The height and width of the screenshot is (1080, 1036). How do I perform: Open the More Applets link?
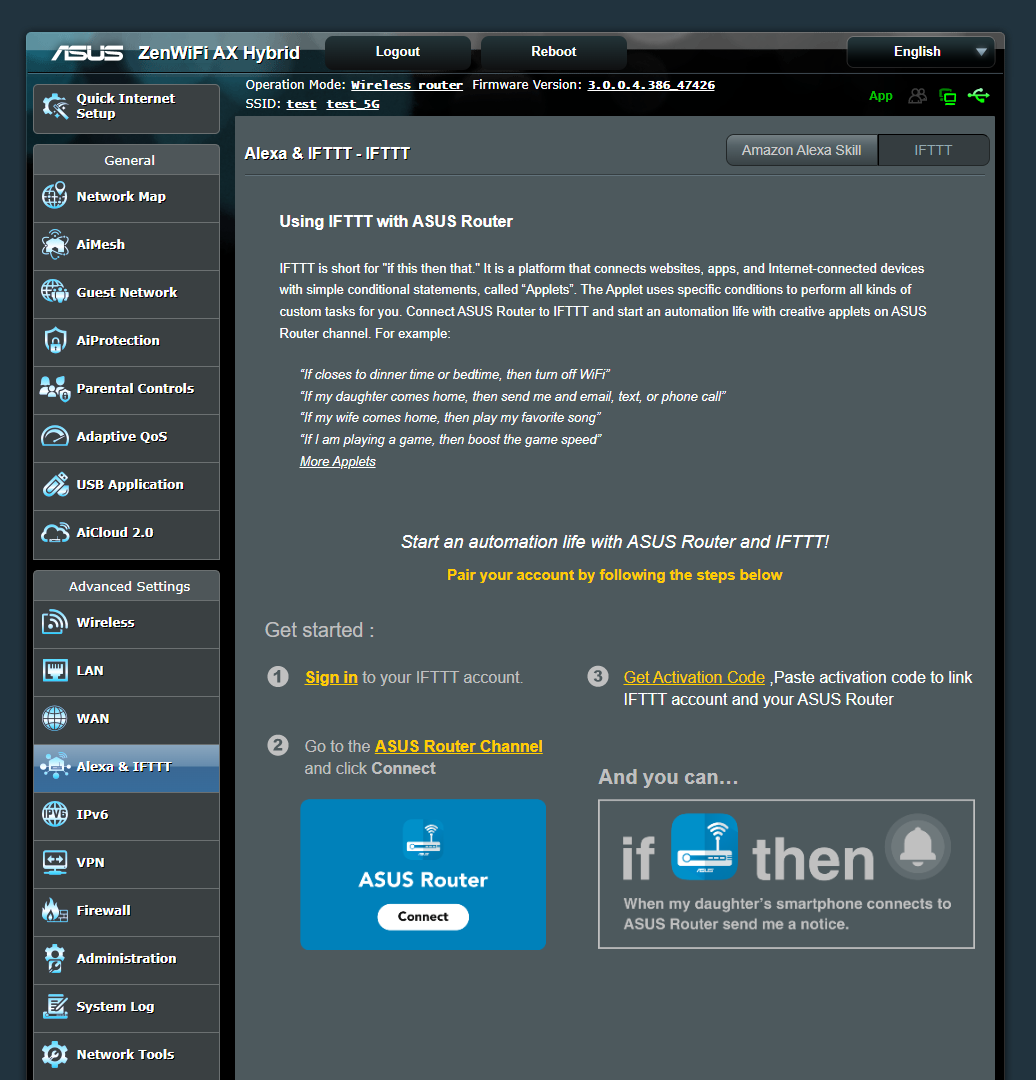click(x=337, y=461)
